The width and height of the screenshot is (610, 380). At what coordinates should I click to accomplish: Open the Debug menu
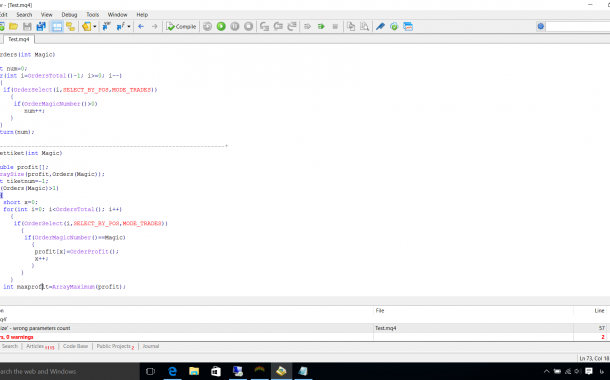69,15
